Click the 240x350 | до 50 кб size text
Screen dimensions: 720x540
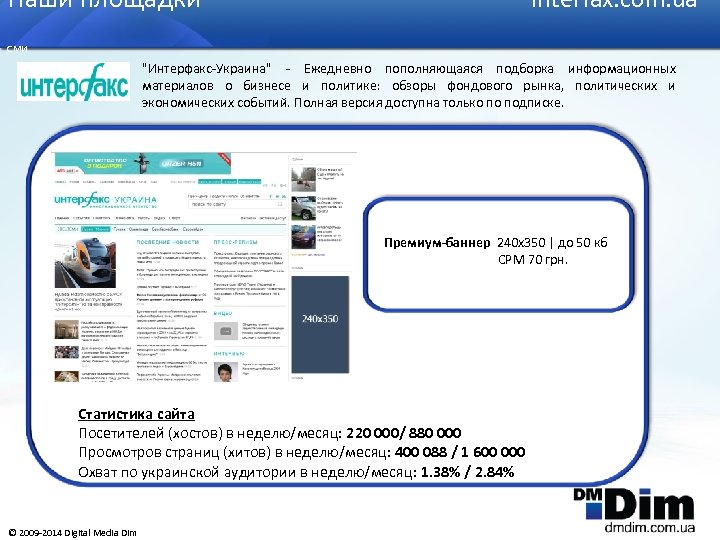tap(552, 242)
